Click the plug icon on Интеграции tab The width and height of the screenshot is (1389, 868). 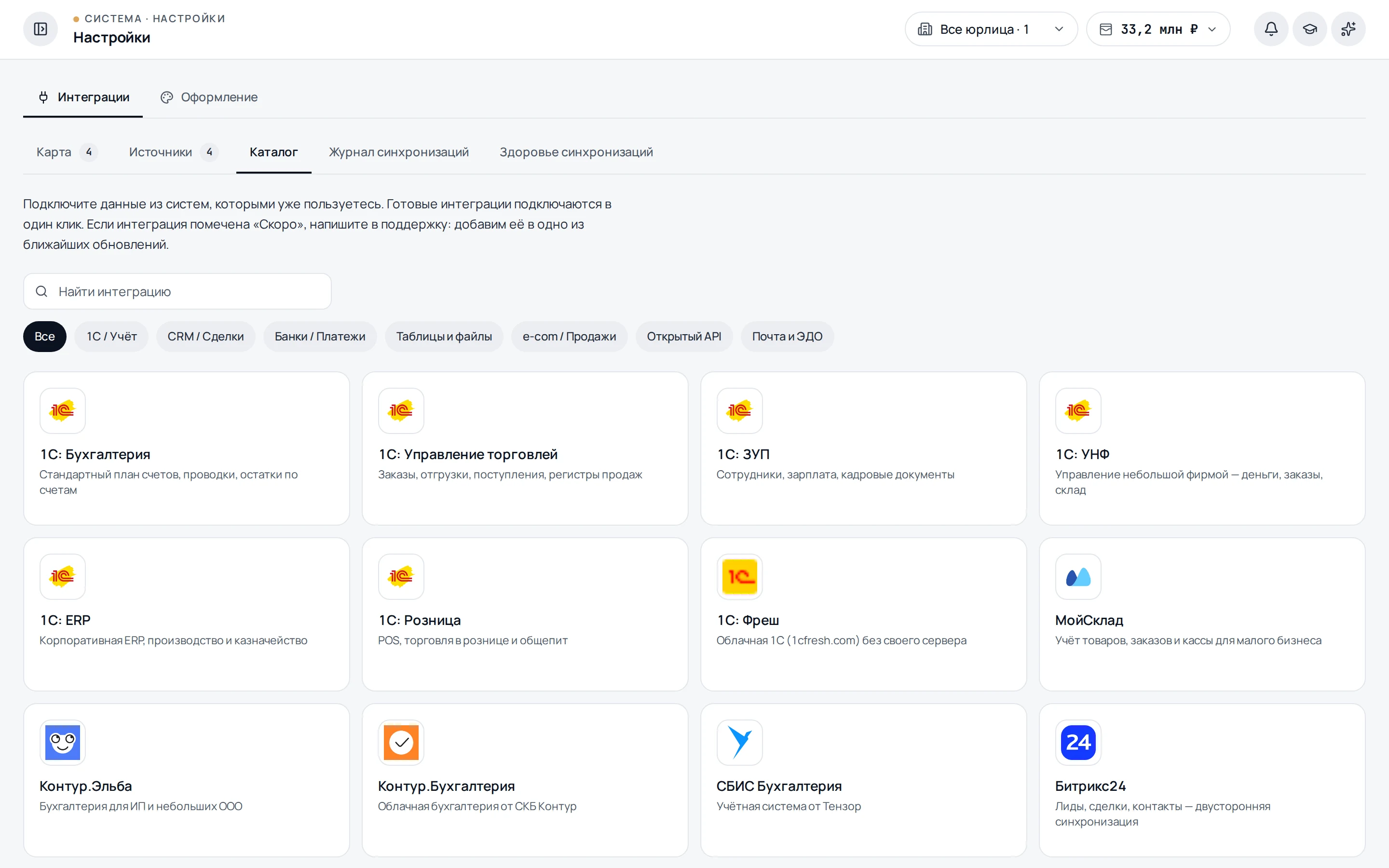pos(43,97)
